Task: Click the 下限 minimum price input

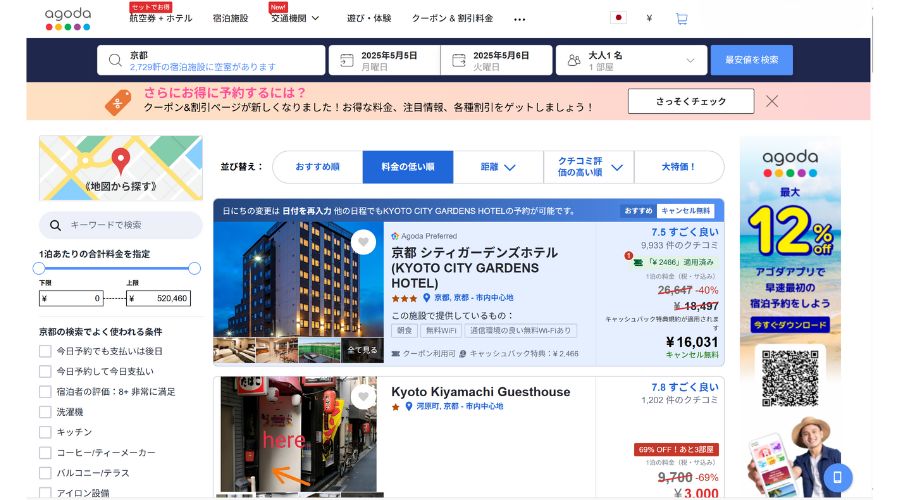Action: pos(71,299)
